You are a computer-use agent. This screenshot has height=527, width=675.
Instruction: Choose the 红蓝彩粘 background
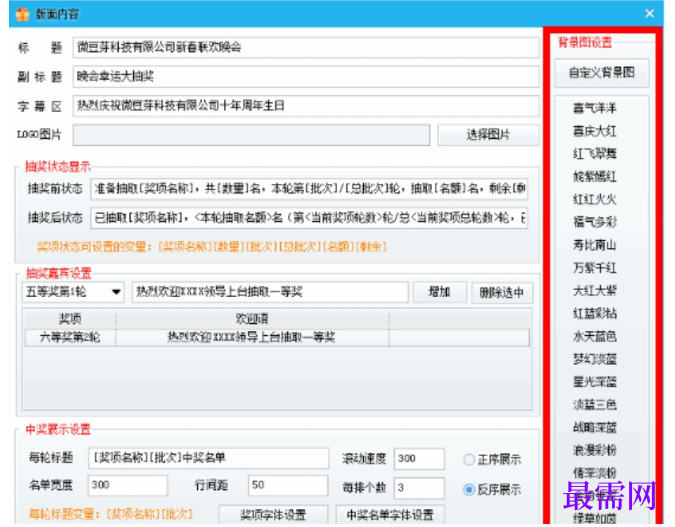(595, 313)
